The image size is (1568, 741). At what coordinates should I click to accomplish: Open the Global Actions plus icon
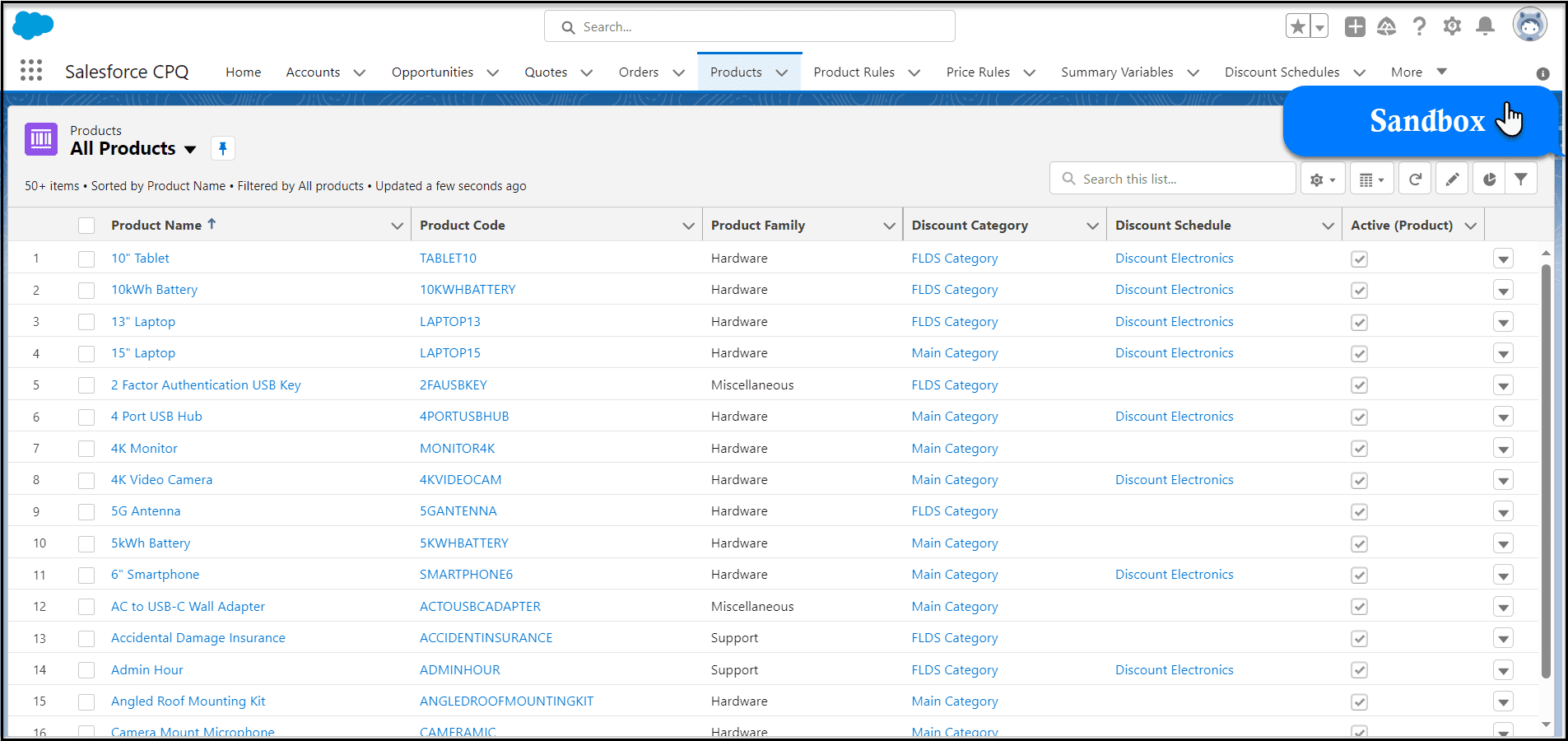pos(1355,26)
